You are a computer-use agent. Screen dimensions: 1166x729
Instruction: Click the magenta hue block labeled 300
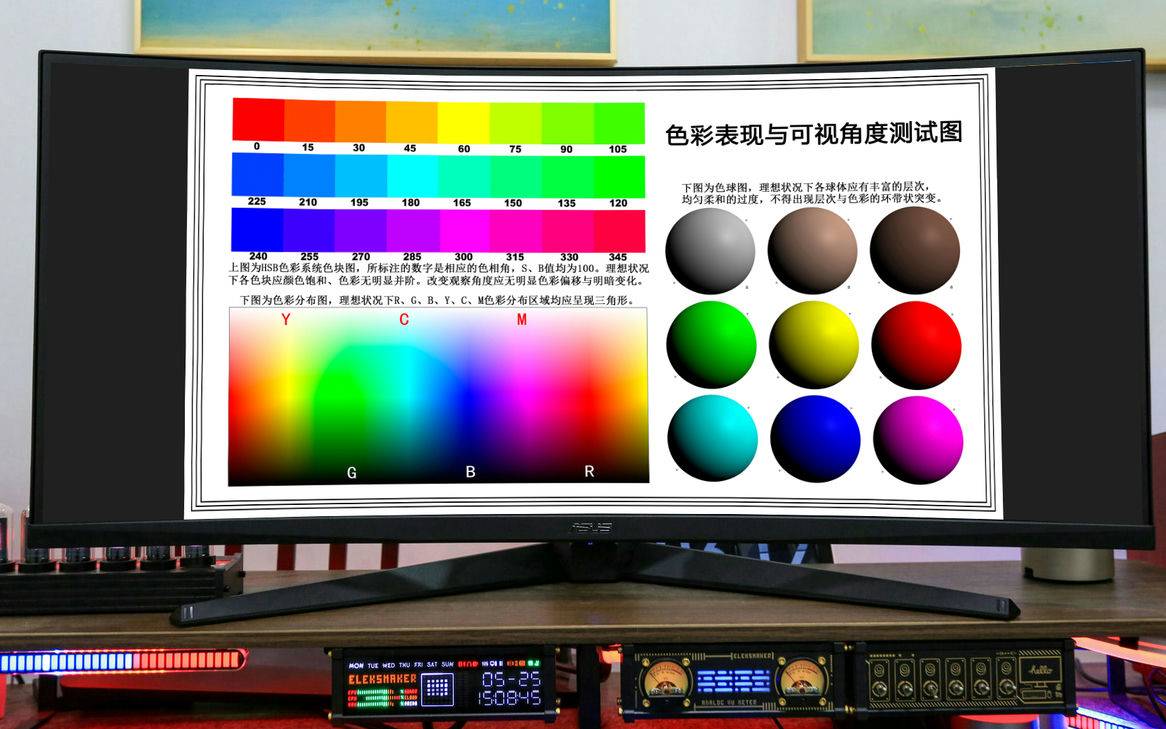pyautogui.click(x=464, y=231)
